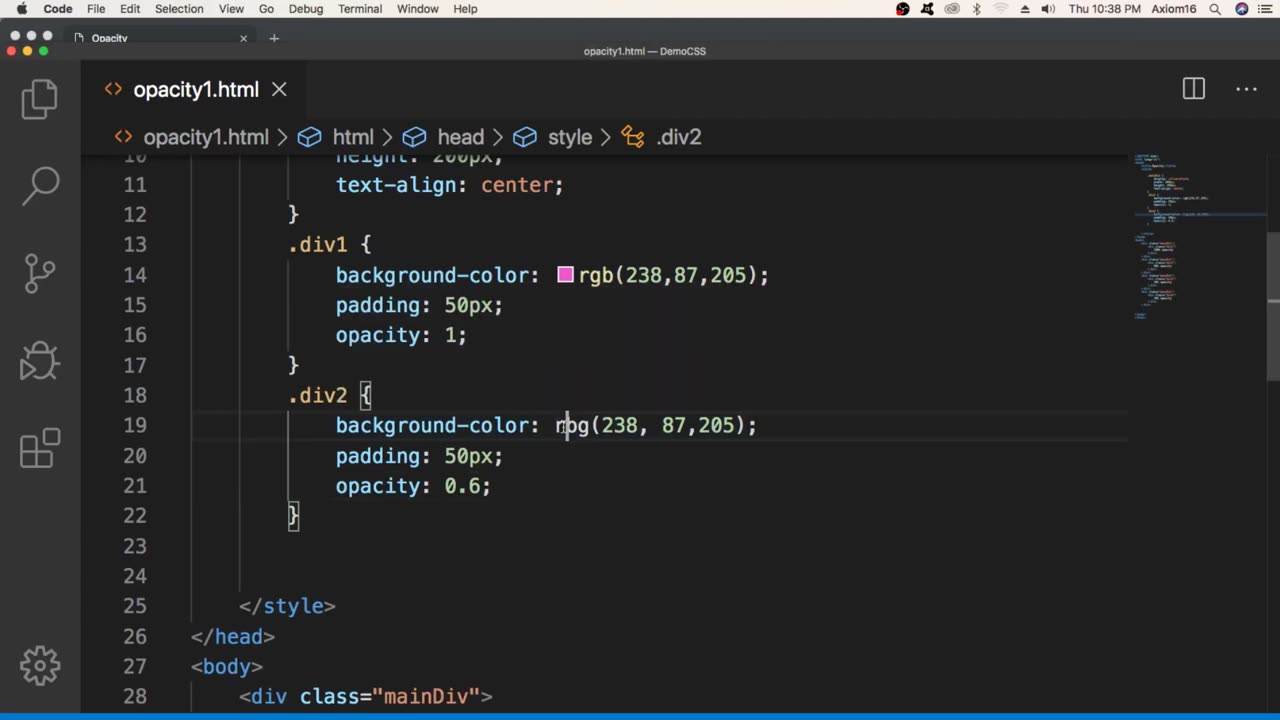Open the opacity1.html breadcrumb dropdown
This screenshot has height=720, width=1280.
206,137
